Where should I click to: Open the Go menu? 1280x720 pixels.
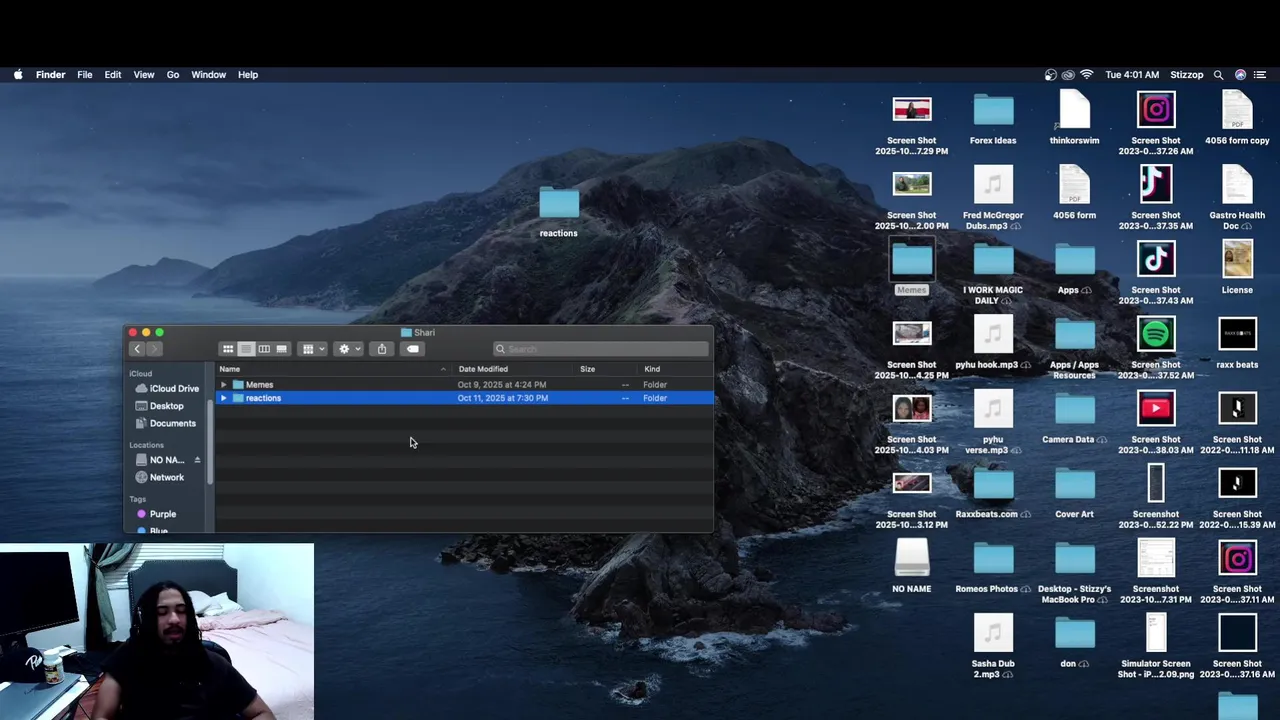pyautogui.click(x=173, y=75)
